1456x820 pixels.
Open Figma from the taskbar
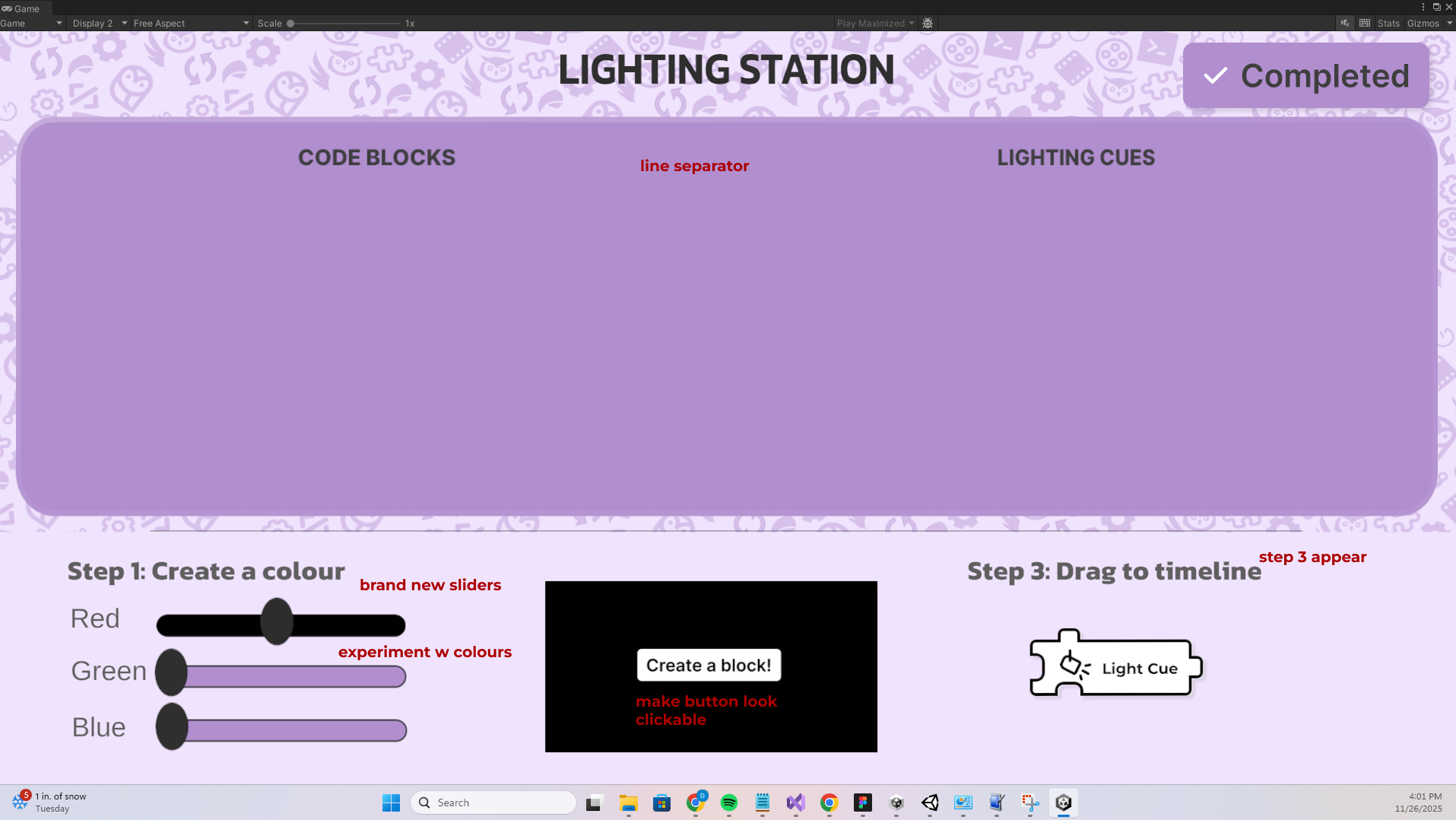tap(863, 803)
